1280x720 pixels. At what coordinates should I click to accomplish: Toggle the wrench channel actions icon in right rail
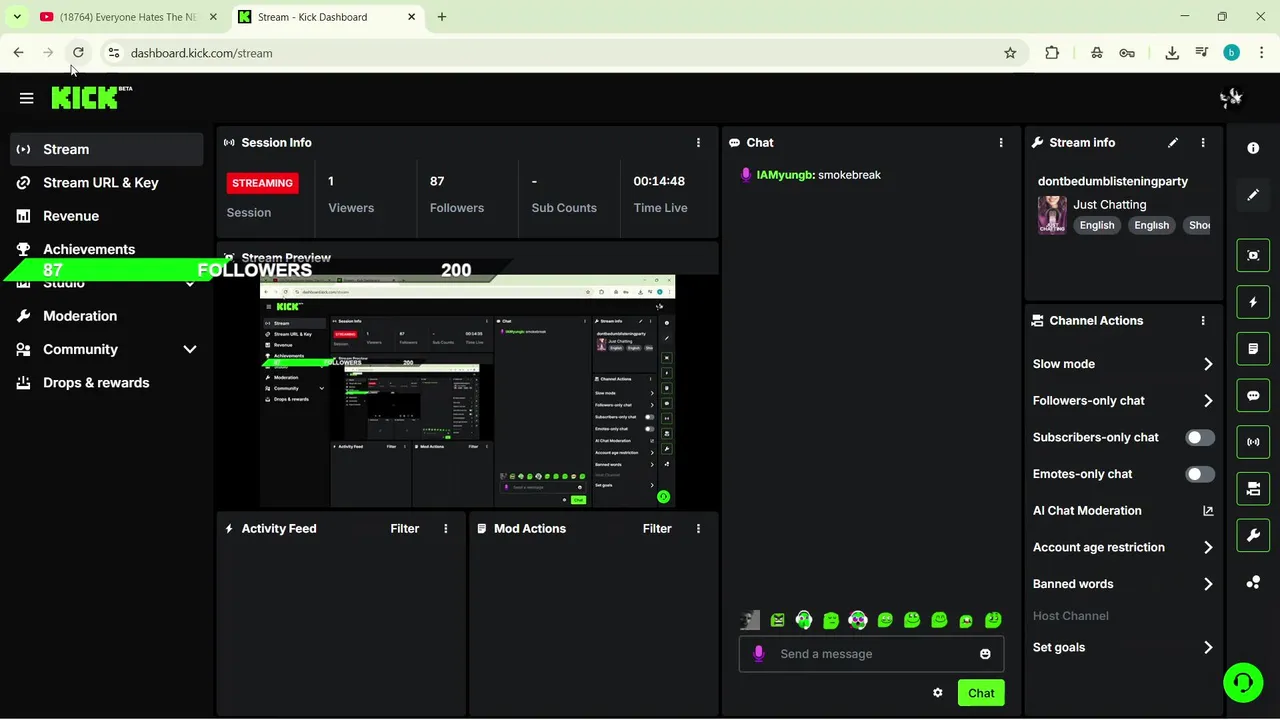point(1253,536)
